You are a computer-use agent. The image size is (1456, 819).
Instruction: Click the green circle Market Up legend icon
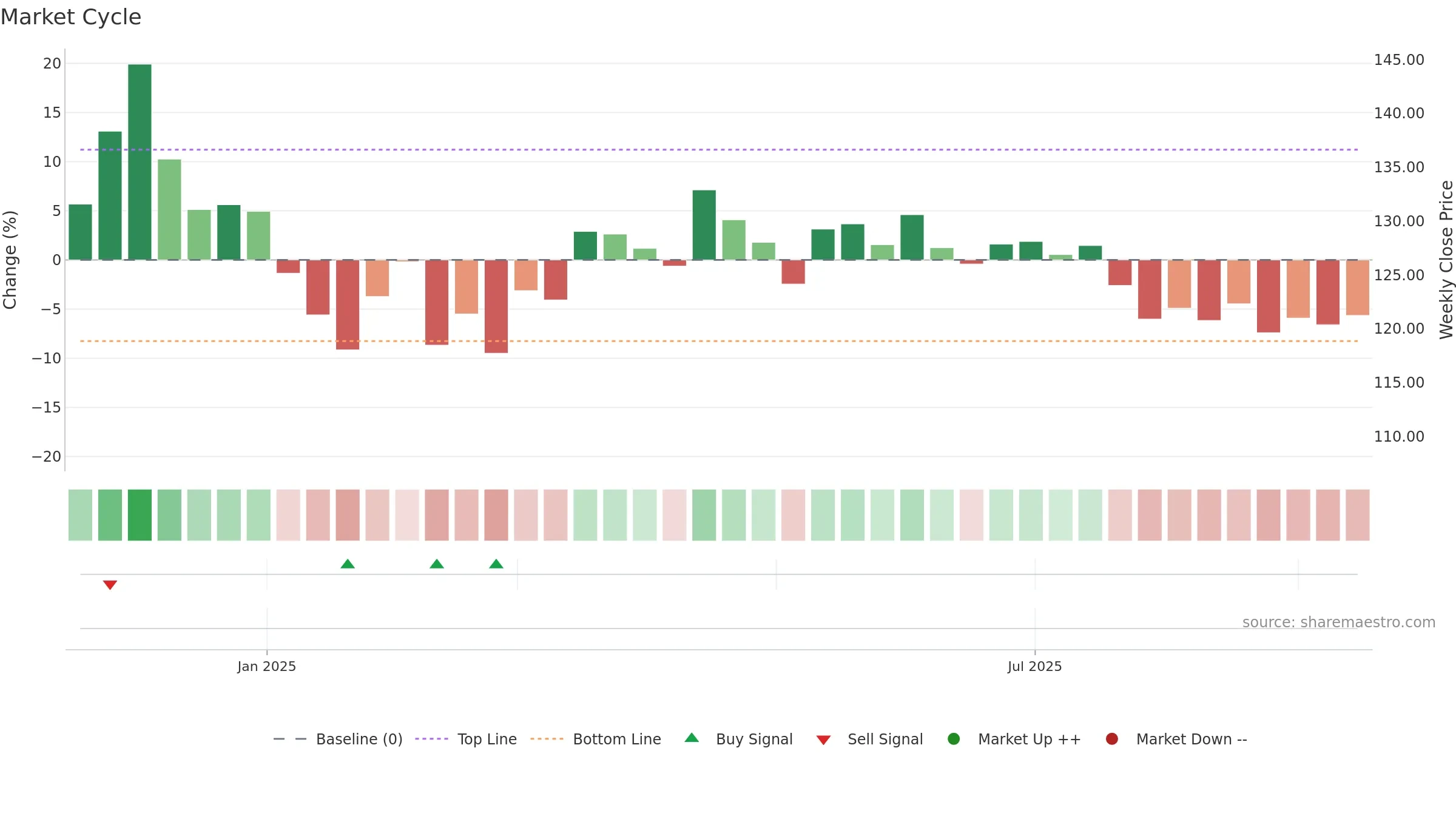(954, 739)
